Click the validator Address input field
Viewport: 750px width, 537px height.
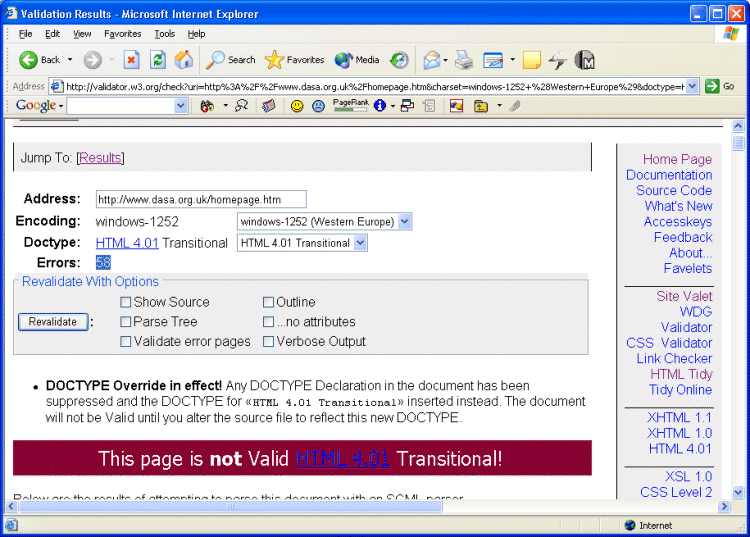tap(201, 199)
